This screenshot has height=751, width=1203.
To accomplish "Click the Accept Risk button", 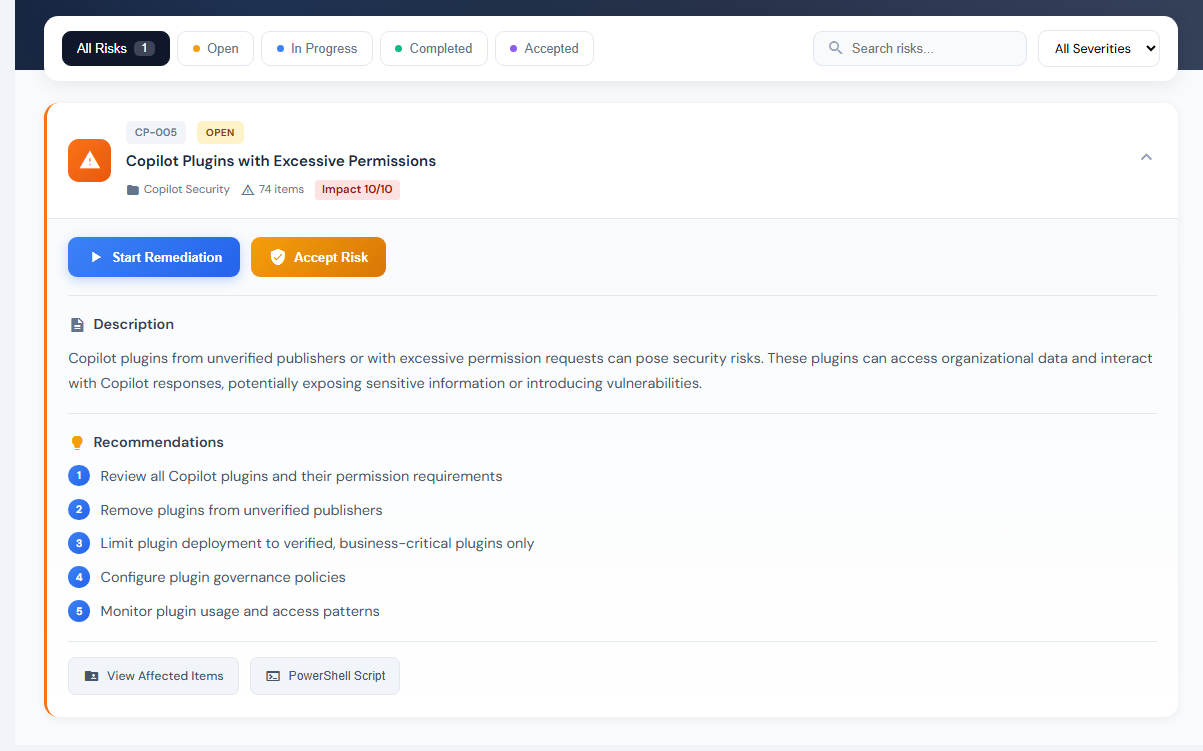I will [318, 257].
